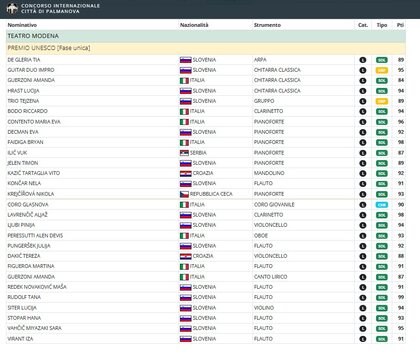Click the name PUNGERŠEK JULIJA

[29, 246]
